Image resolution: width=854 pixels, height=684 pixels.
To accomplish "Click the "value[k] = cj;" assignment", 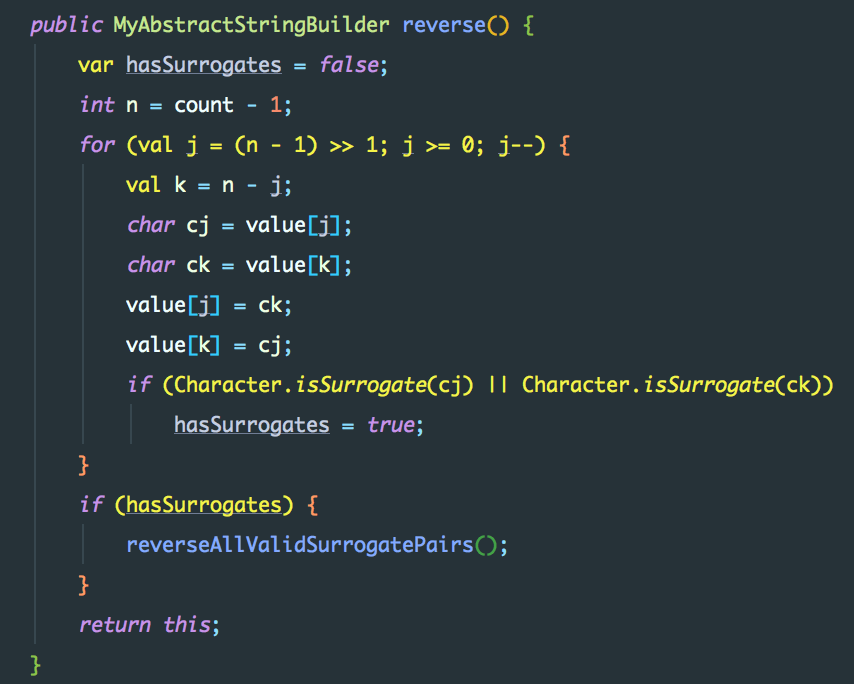I will tap(209, 345).
